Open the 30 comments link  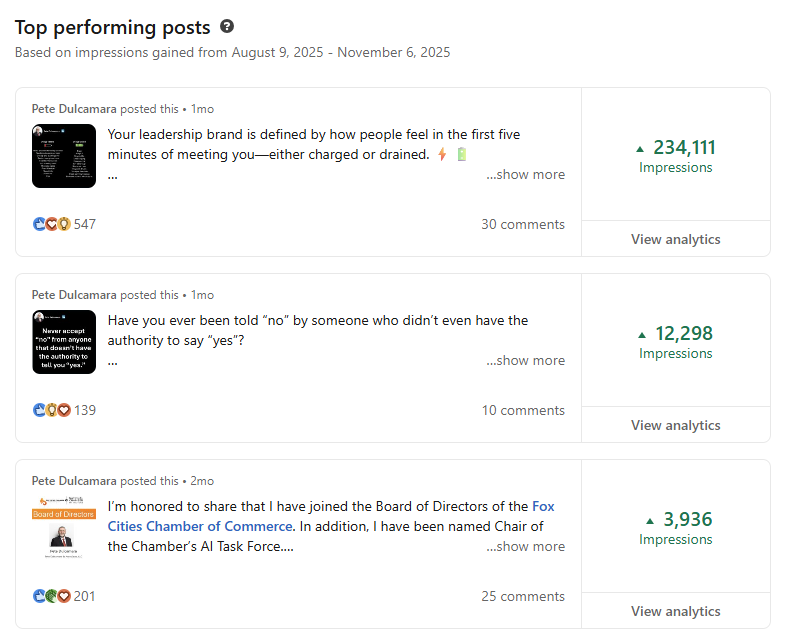tap(522, 224)
